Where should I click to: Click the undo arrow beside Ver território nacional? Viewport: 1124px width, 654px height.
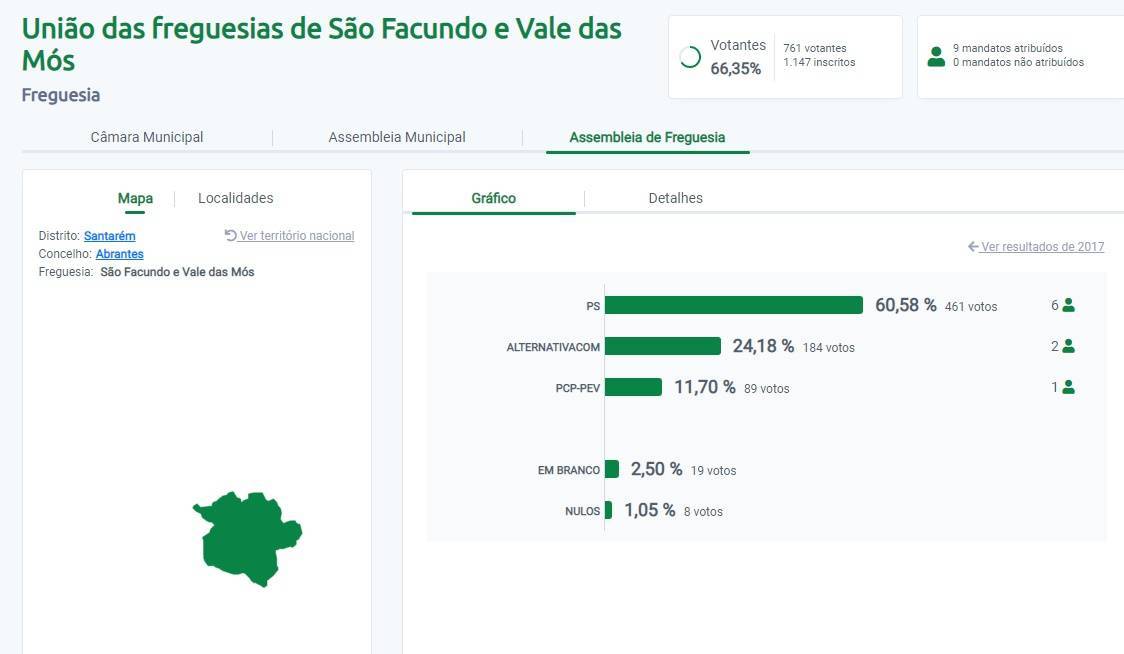[x=231, y=235]
